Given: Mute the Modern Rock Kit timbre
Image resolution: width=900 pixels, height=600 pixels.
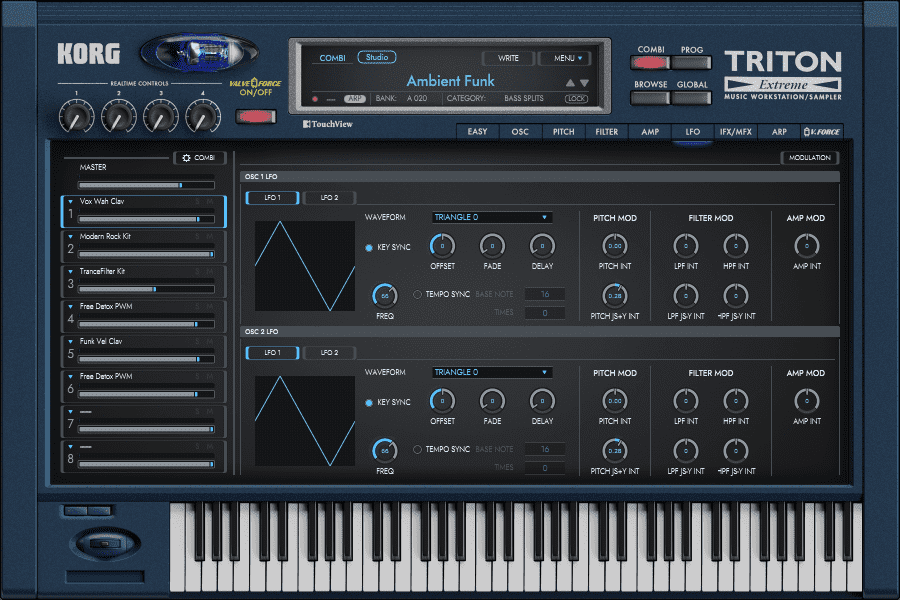Looking at the screenshot, I should (210, 237).
